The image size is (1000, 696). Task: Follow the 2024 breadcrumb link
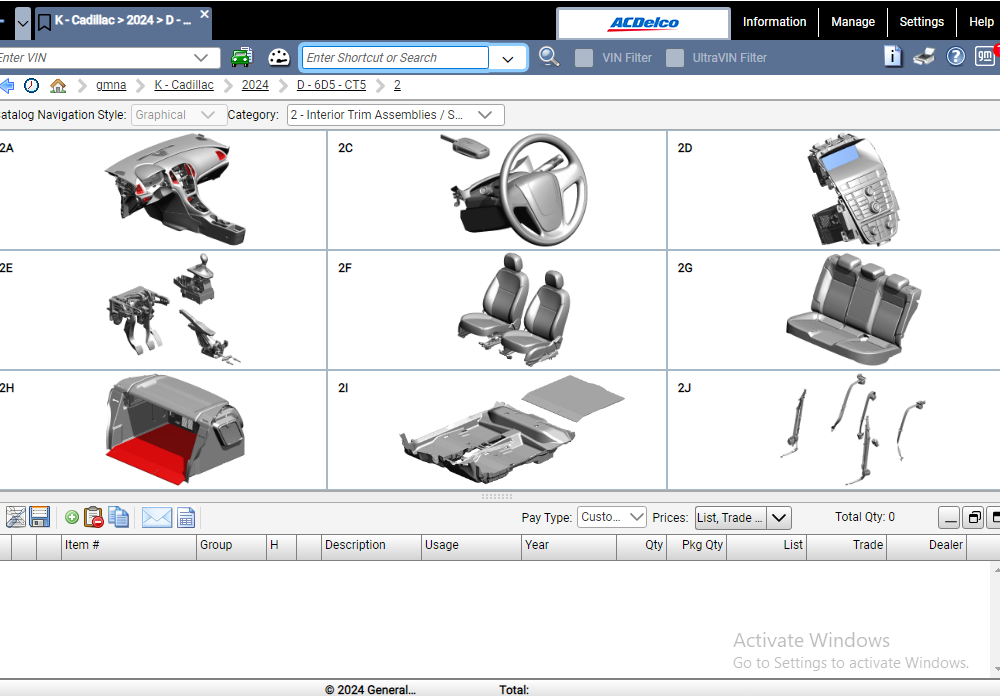pyautogui.click(x=255, y=85)
